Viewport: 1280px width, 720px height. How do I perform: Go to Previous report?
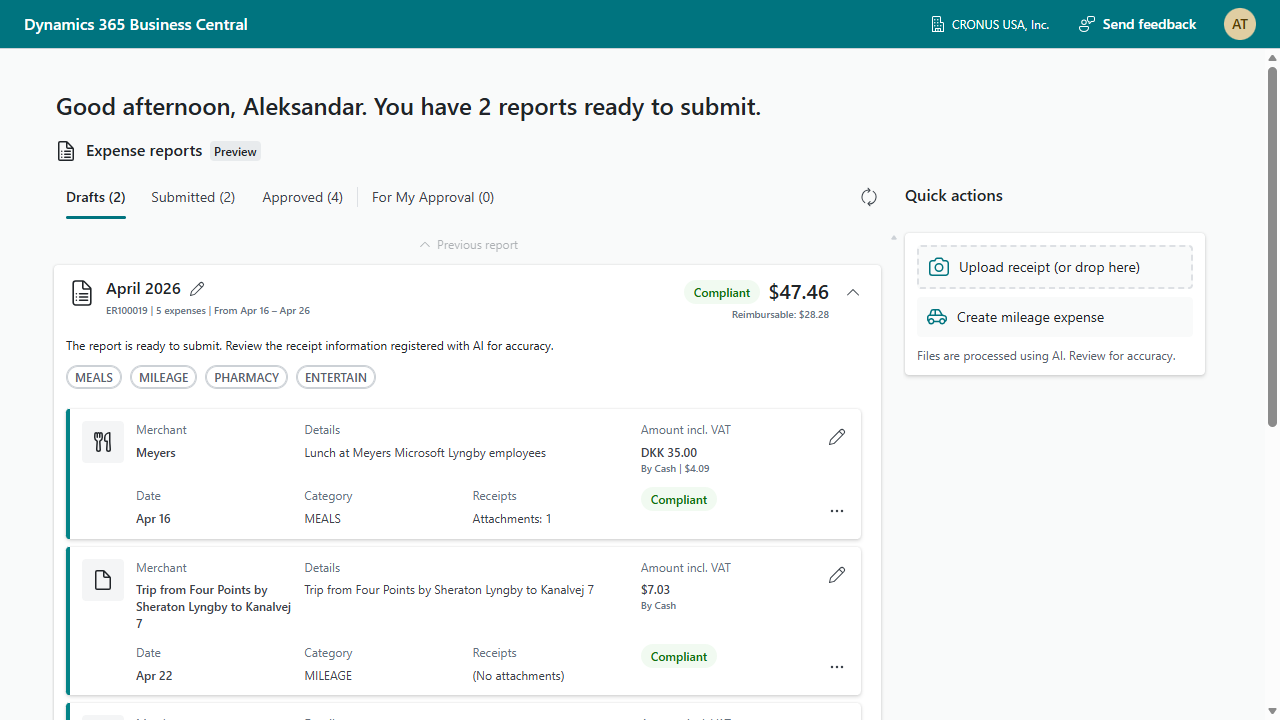pos(469,245)
